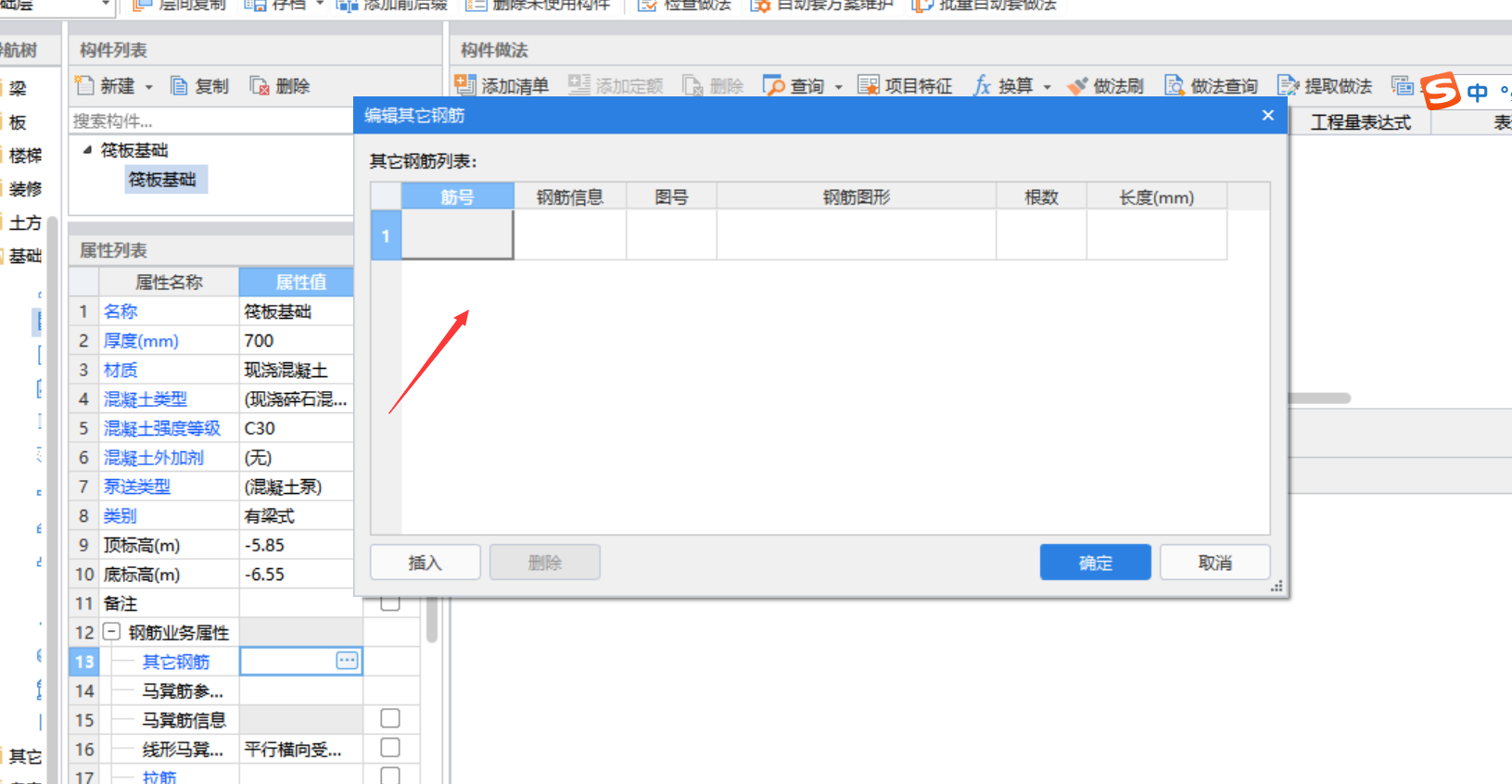Toggle the 中 Chinese input mode indicator
Screen dimensions: 1512x784
point(1478,92)
